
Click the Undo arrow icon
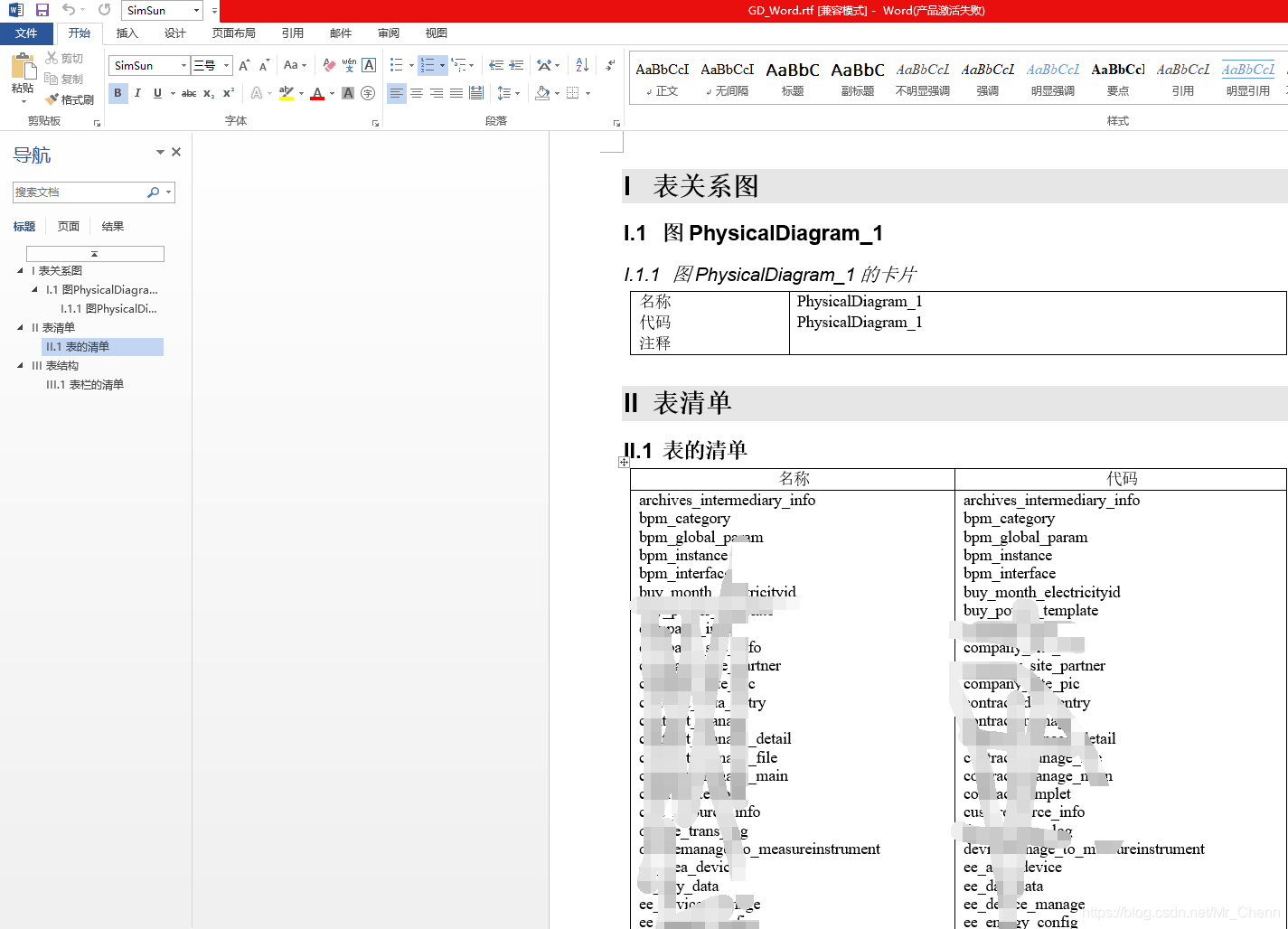coord(69,10)
